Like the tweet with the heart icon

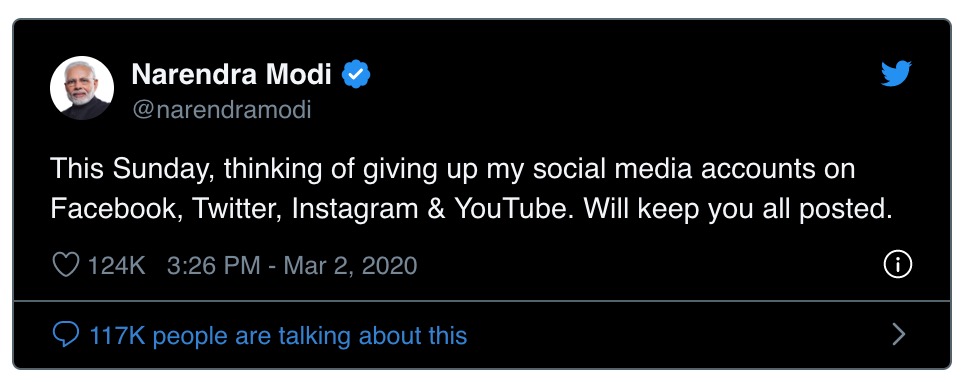pos(65,265)
